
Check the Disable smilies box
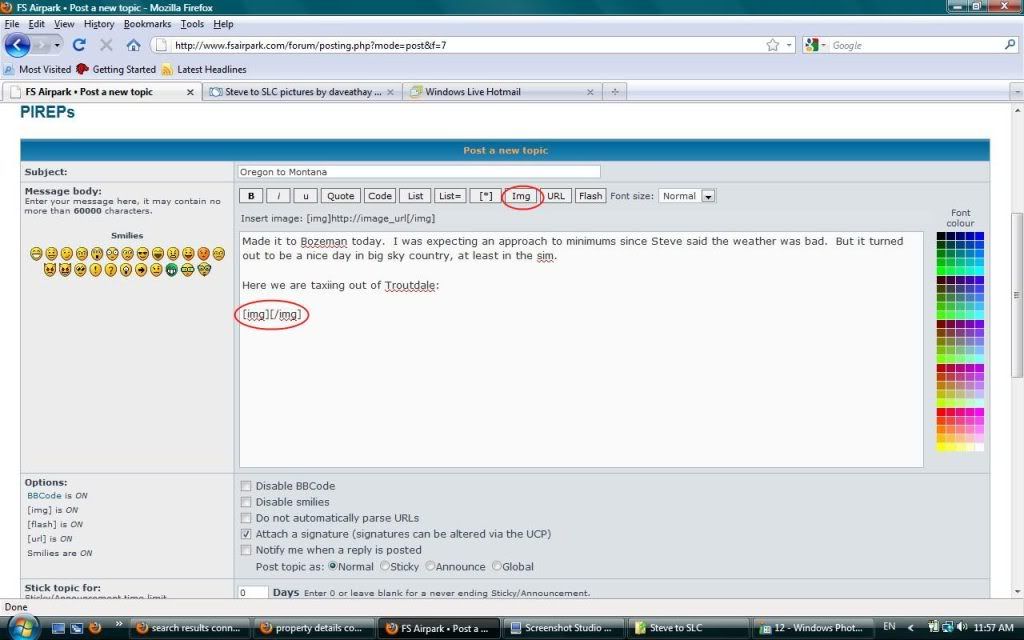coord(246,502)
